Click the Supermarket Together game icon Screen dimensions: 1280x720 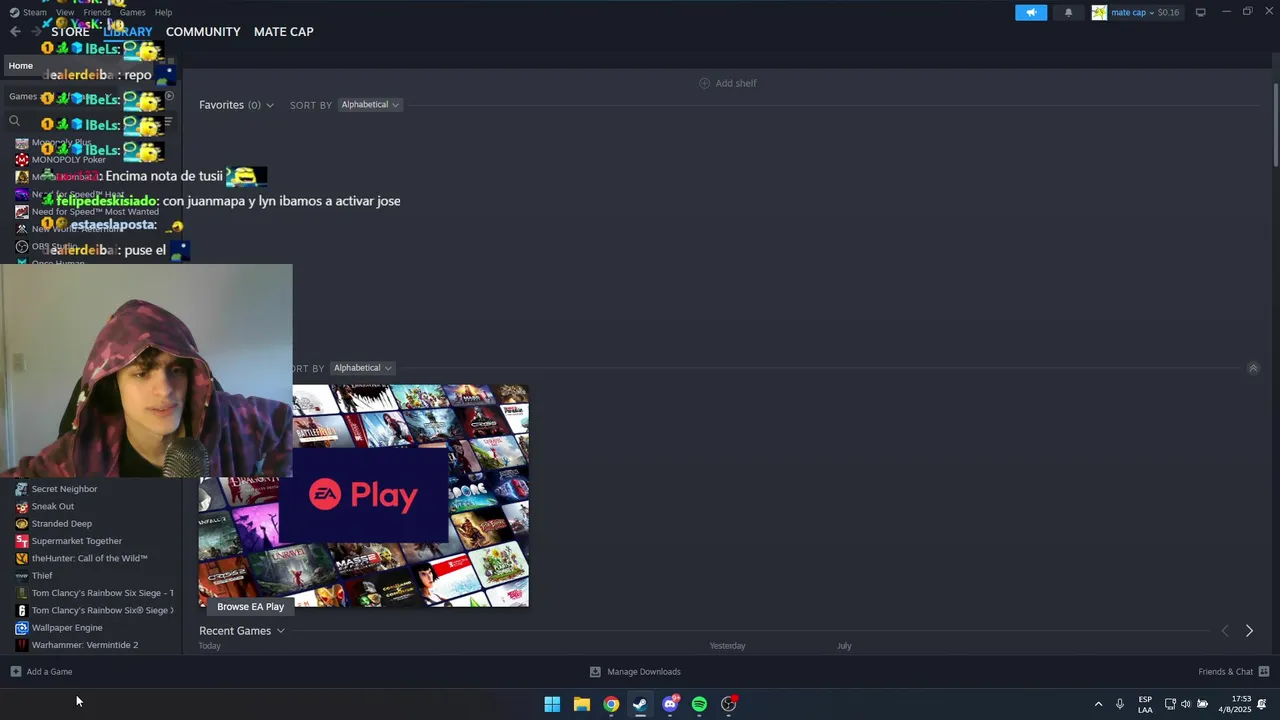point(22,541)
